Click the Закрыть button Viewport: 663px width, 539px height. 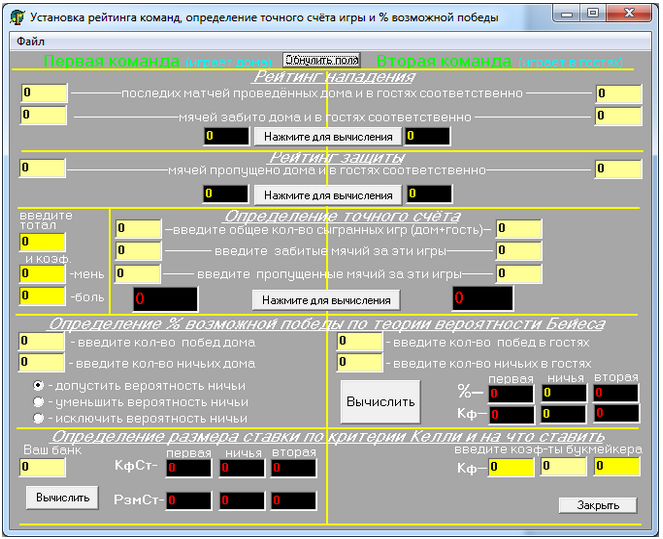597,506
